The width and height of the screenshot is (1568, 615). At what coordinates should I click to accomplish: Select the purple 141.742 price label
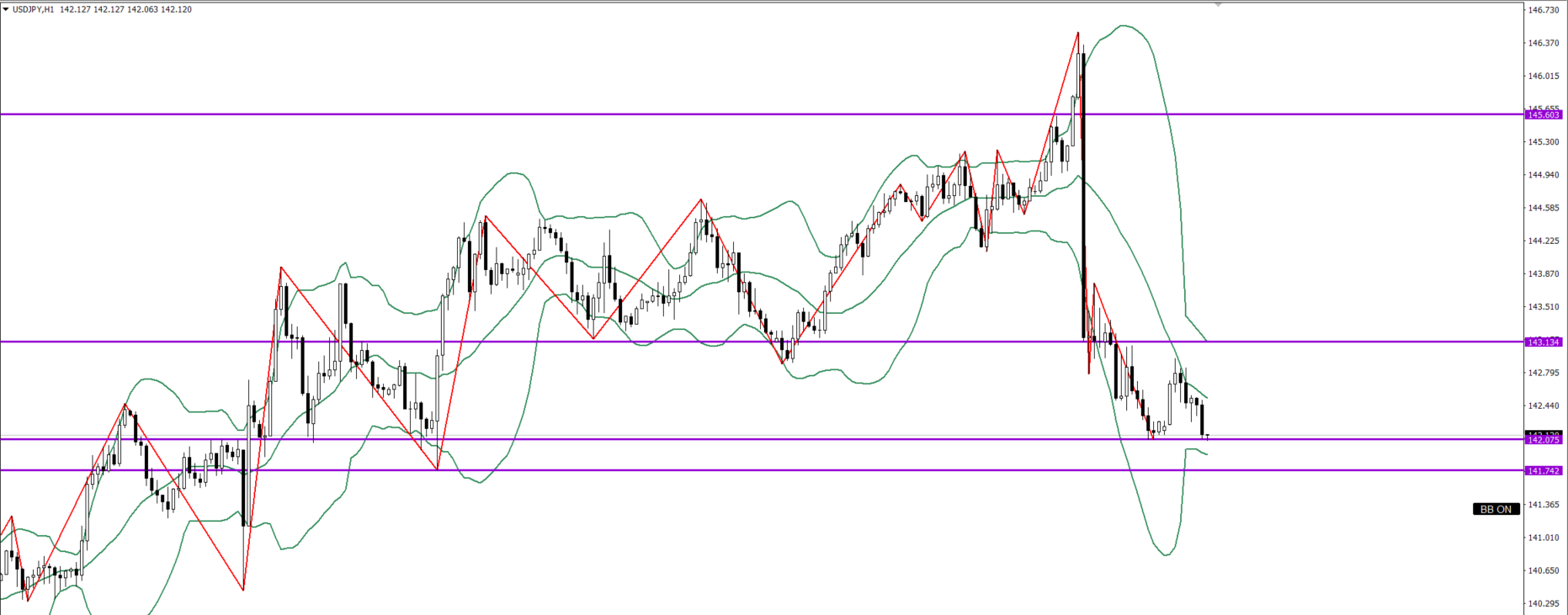pos(1544,470)
